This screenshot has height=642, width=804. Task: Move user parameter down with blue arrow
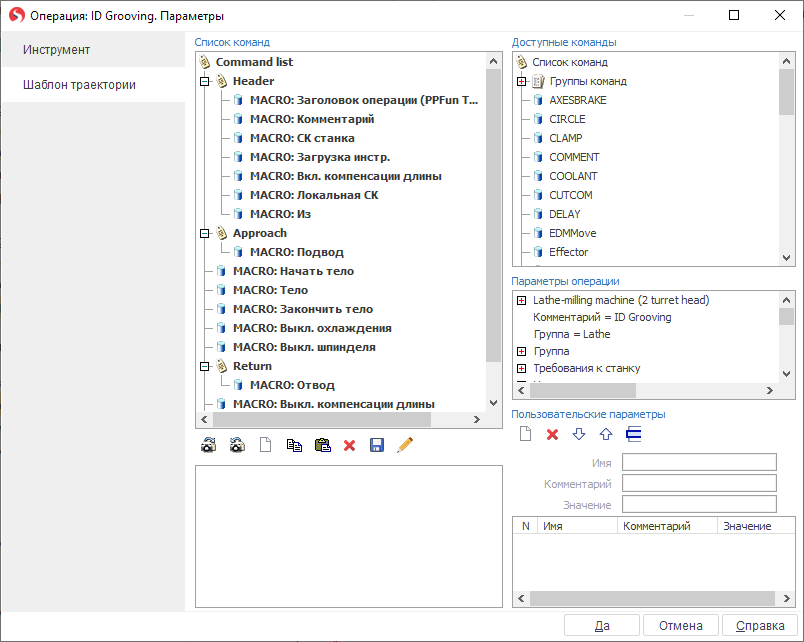pyautogui.click(x=579, y=434)
